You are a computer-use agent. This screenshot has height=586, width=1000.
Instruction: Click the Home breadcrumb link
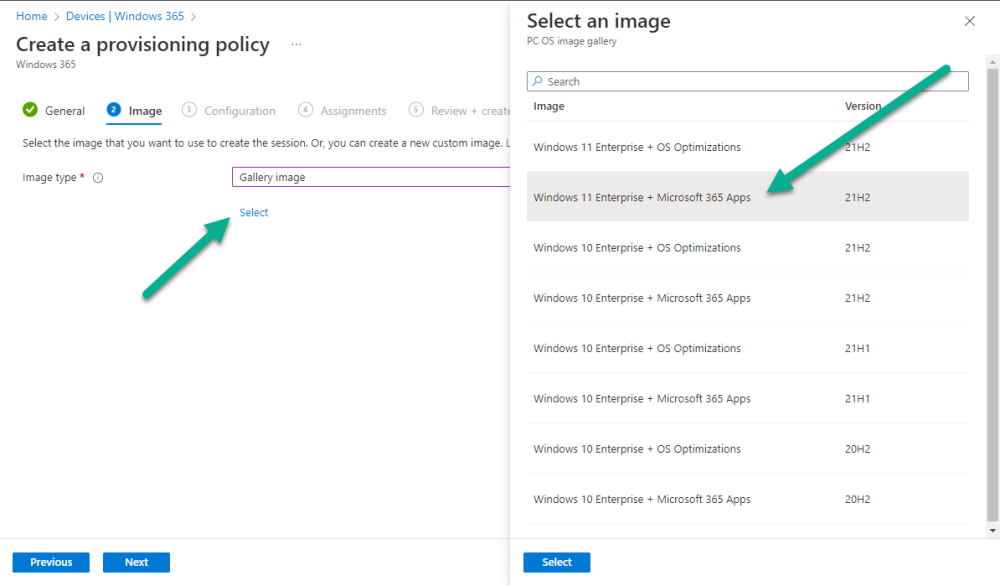31,16
